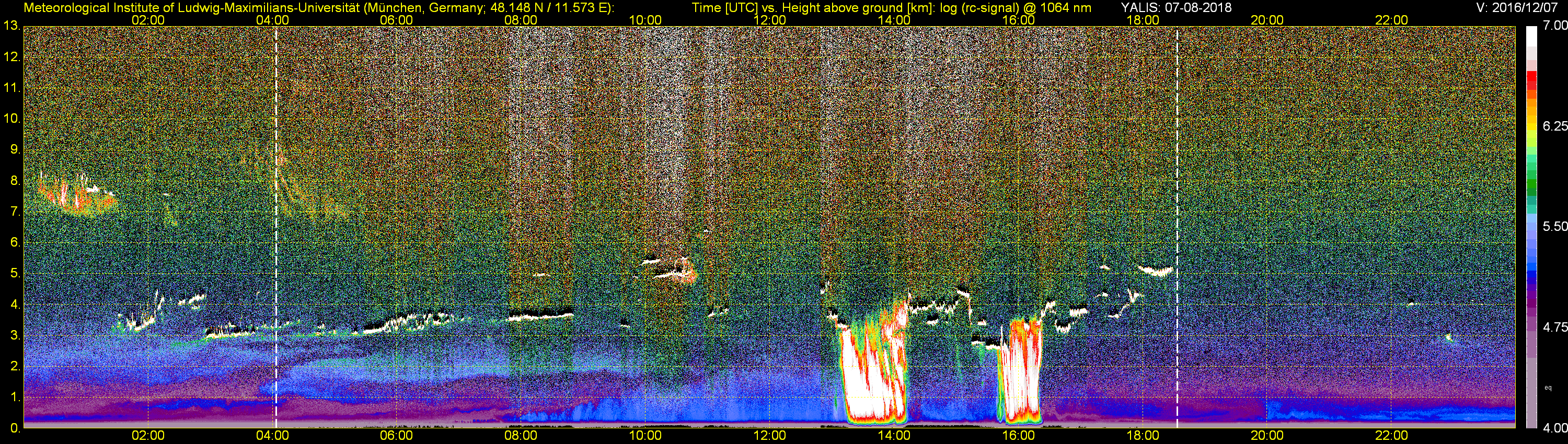Click the '20:00' label on the bottom time axis

coord(1267,436)
